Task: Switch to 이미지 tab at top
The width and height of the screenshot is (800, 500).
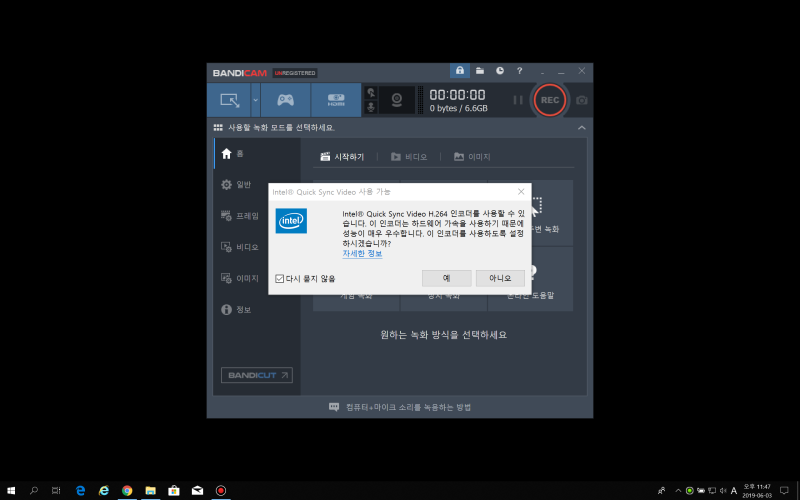Action: coord(472,157)
